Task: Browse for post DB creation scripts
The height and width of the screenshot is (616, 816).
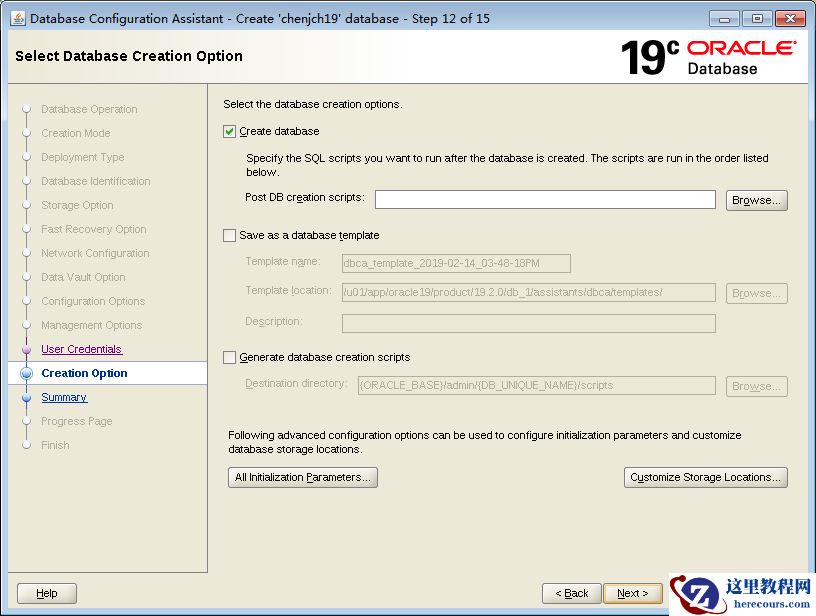Action: pos(757,200)
